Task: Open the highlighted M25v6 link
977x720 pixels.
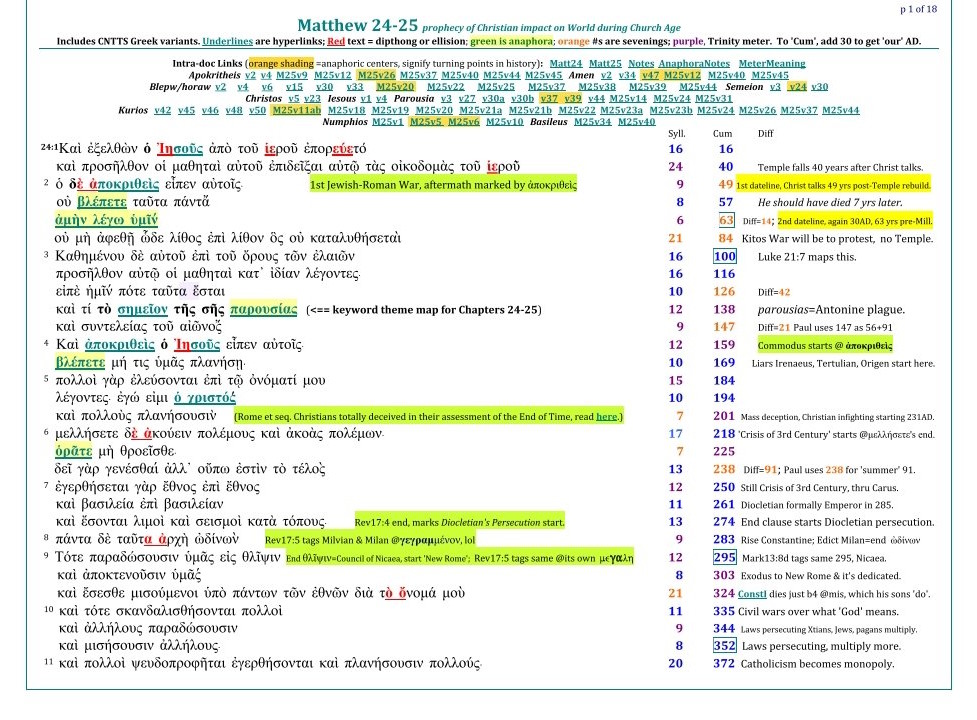Action: pos(464,122)
